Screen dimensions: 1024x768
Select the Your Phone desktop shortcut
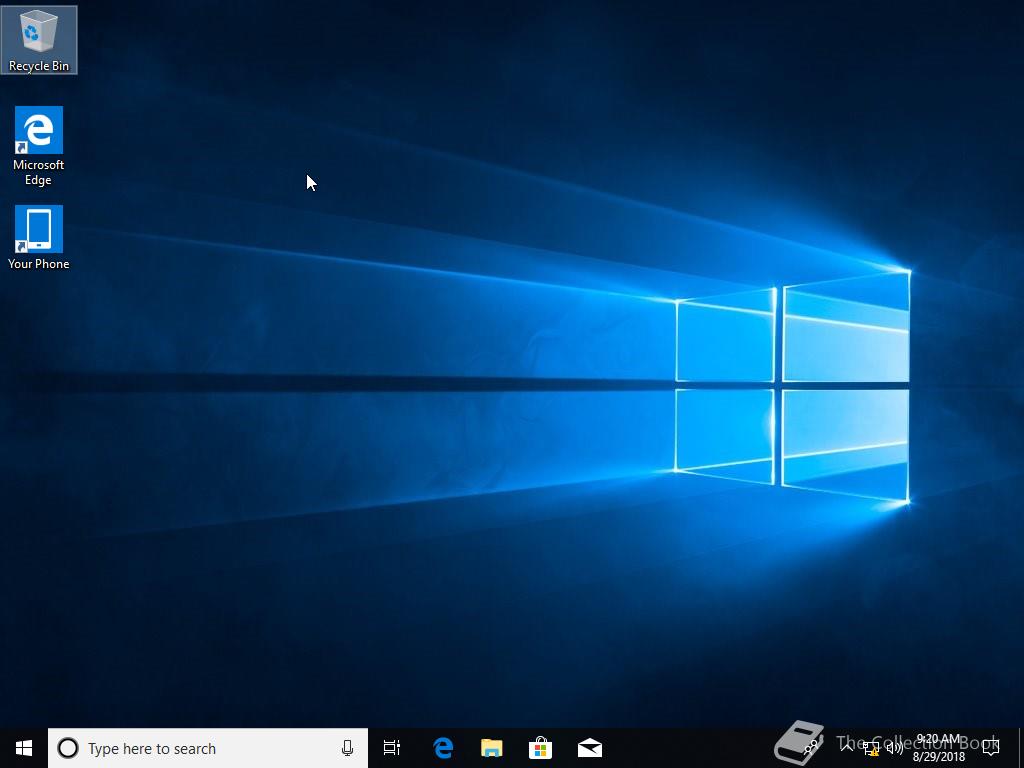[39, 237]
